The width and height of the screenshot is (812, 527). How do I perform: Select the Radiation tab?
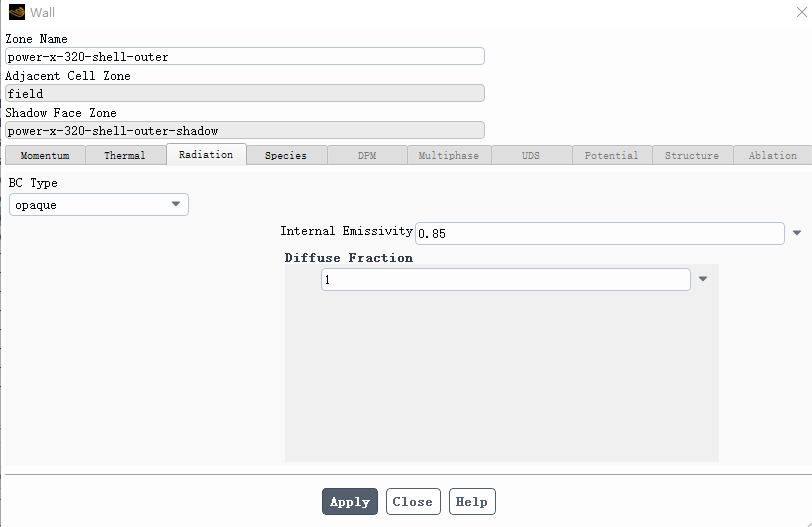coord(206,155)
